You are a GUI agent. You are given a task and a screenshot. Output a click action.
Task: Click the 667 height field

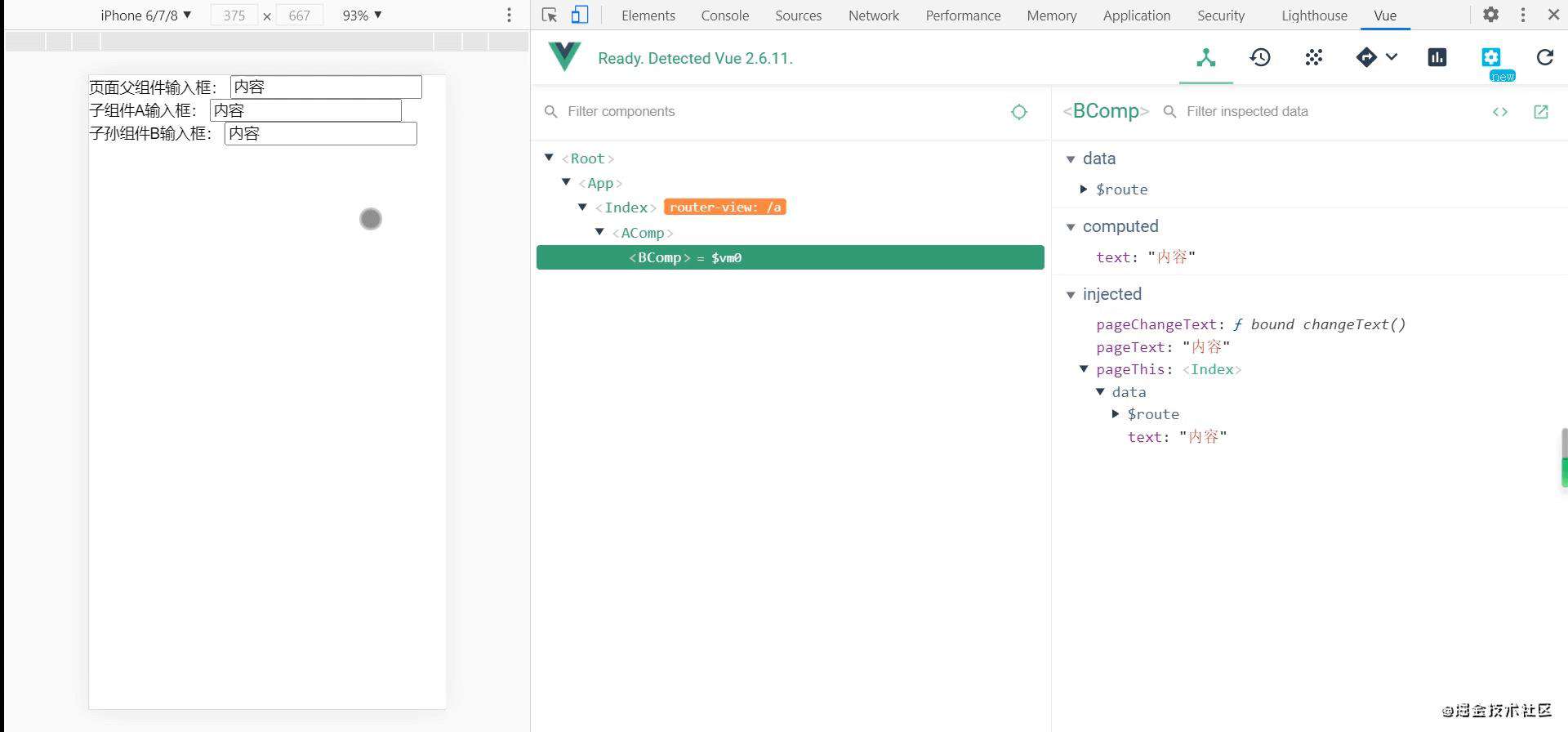(x=300, y=16)
